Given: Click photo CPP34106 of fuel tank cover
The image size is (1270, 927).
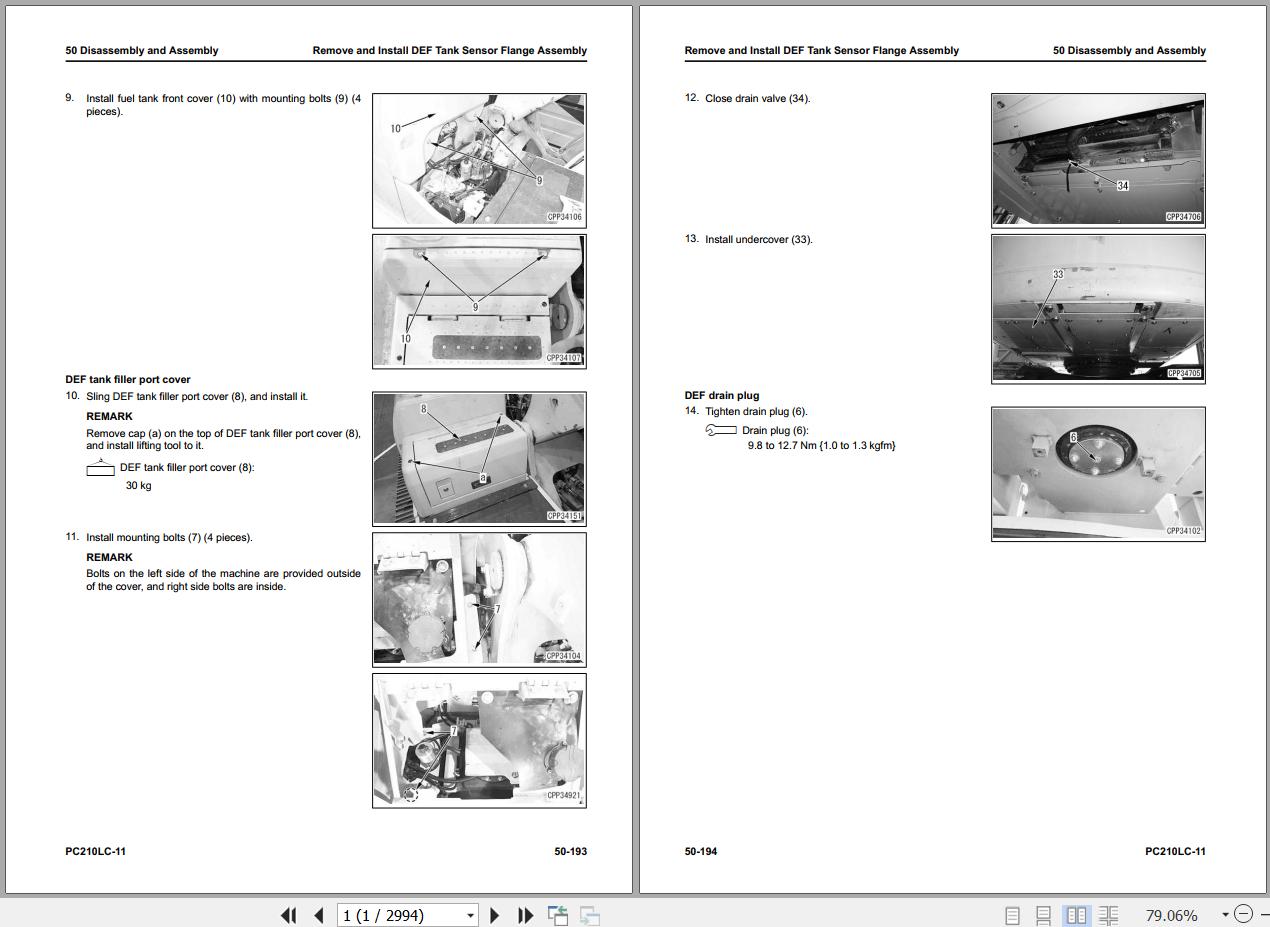Looking at the screenshot, I should click(x=479, y=160).
